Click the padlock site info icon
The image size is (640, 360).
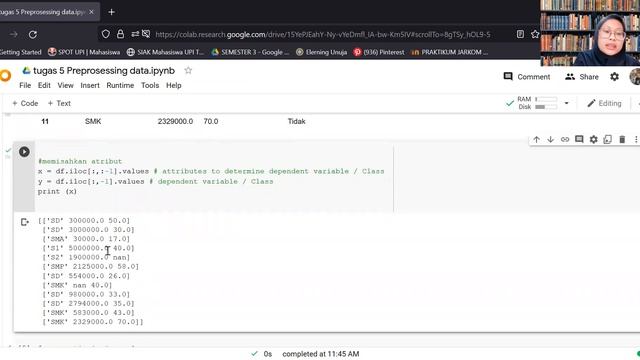click(120, 34)
